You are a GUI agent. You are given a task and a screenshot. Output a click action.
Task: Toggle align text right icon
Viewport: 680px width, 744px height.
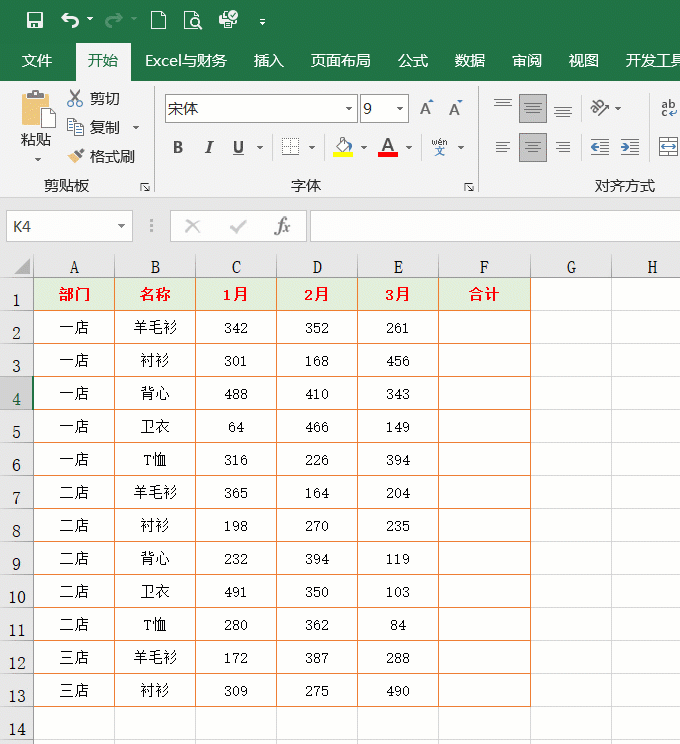[x=563, y=148]
